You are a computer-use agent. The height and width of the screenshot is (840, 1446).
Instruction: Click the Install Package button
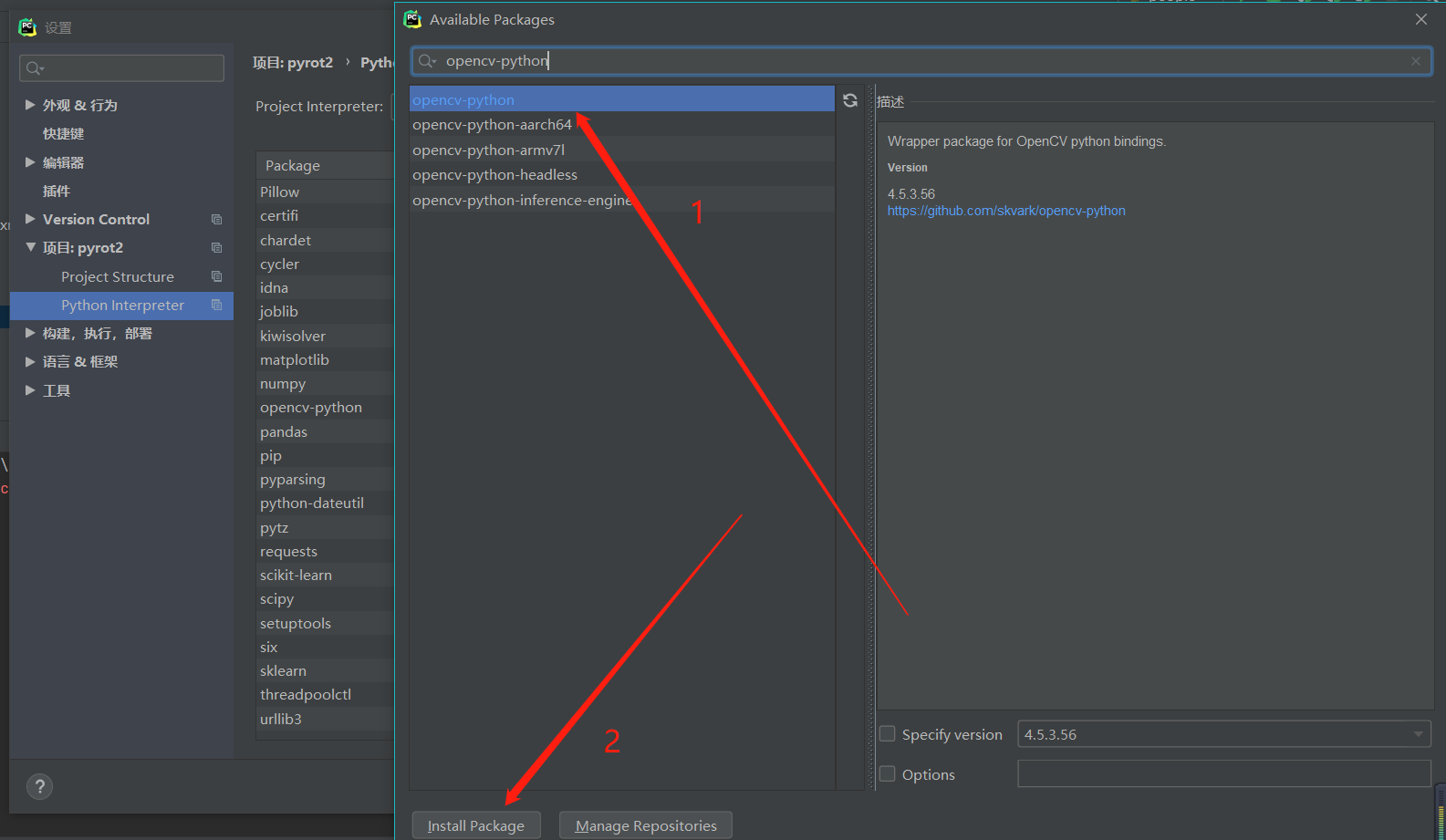coord(476,825)
